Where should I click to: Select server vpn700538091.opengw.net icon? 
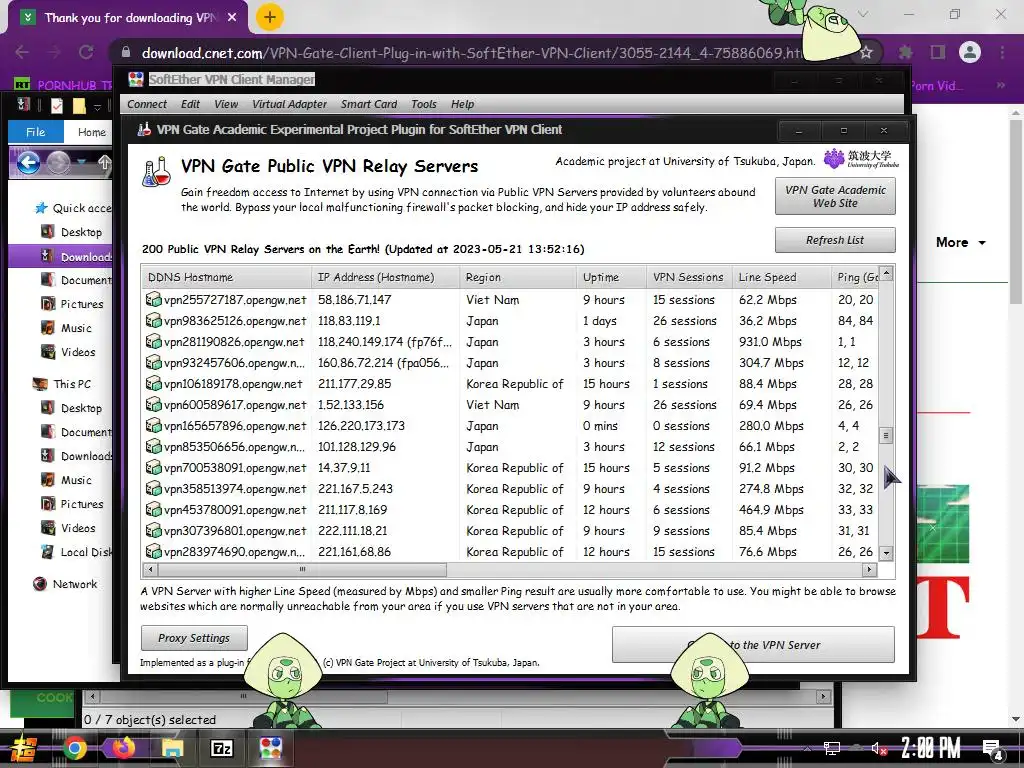point(153,468)
